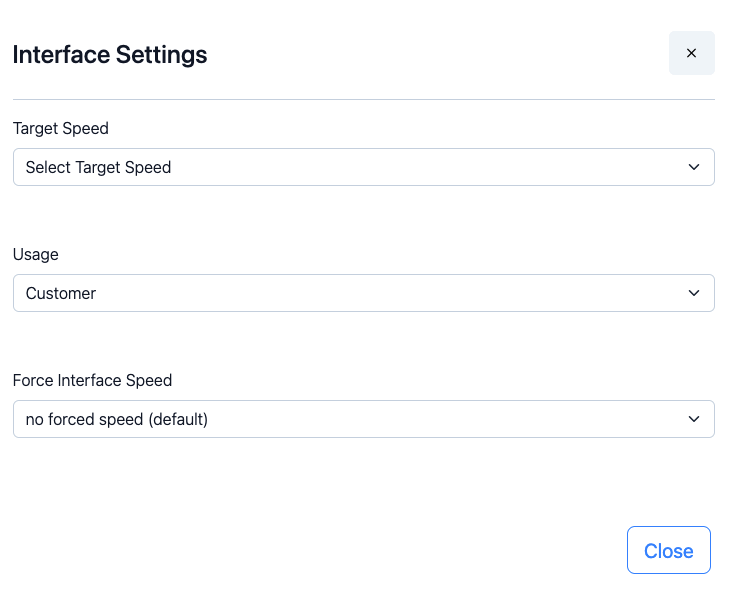Dismiss the dialog using the X icon

tap(691, 53)
